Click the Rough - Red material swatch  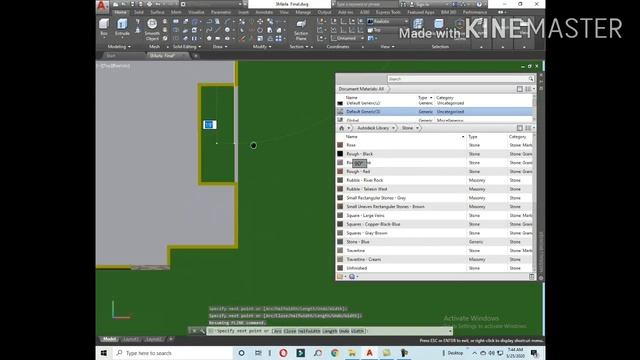click(340, 171)
